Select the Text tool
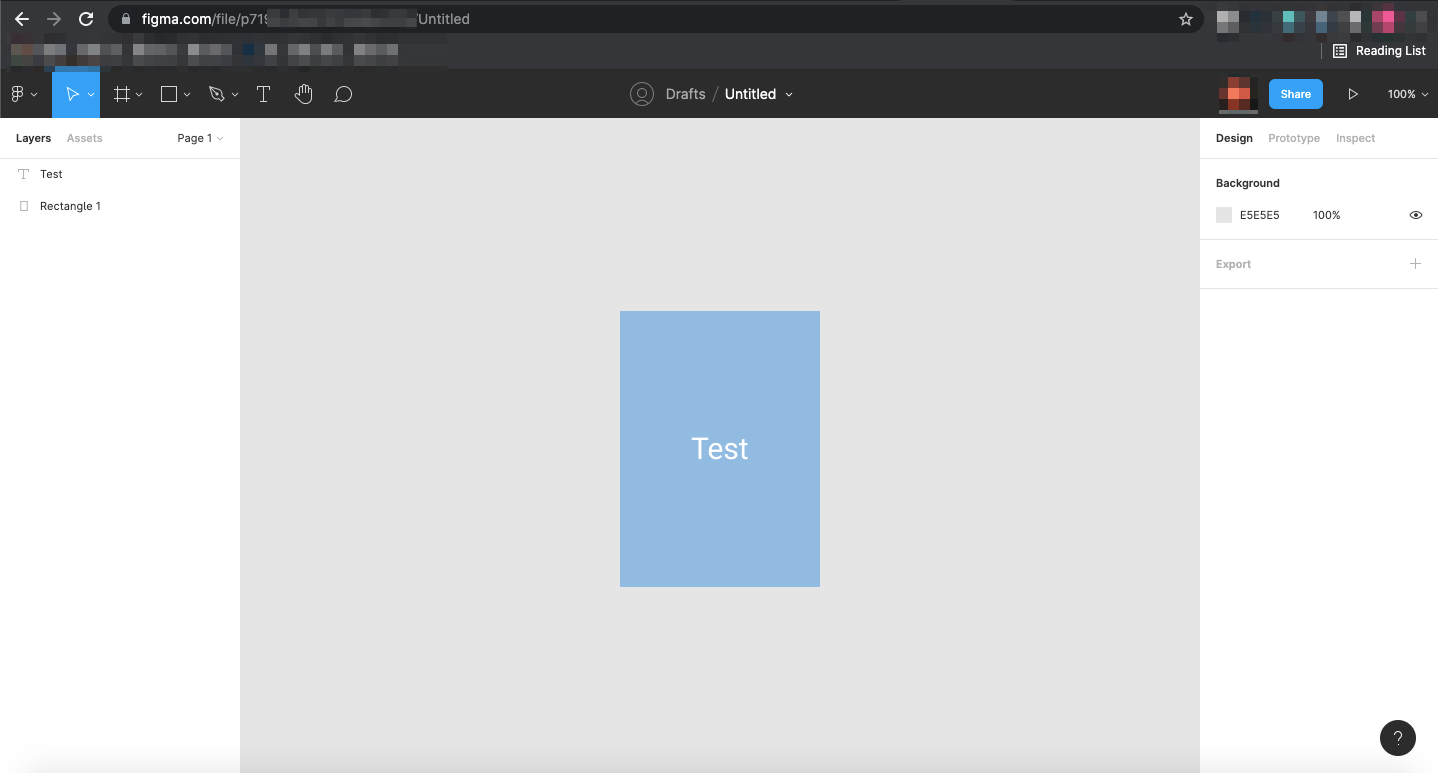 (263, 94)
